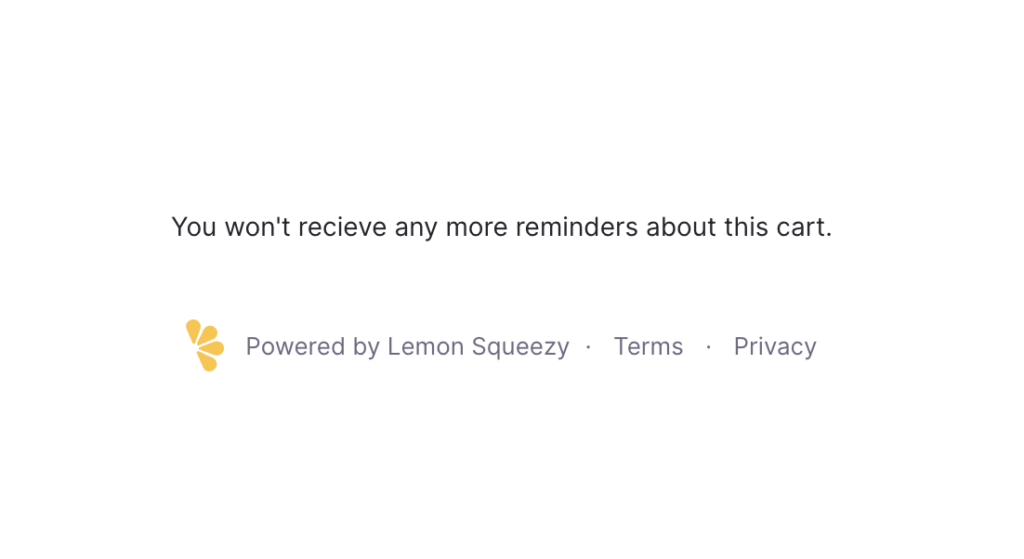Open the Privacy link
This screenshot has height=559, width=1024.
pos(775,347)
